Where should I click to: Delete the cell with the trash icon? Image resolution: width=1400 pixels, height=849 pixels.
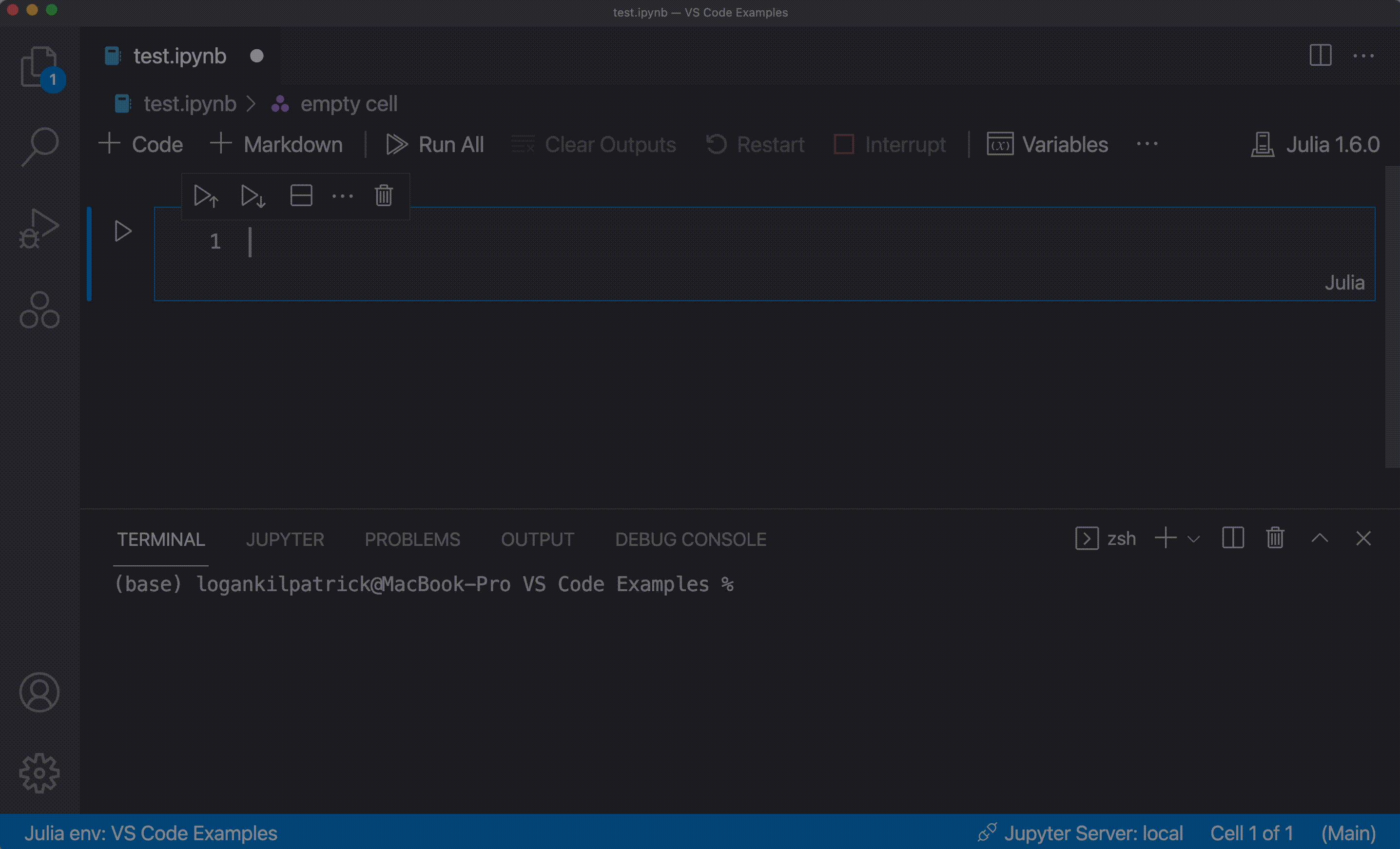pos(383,196)
